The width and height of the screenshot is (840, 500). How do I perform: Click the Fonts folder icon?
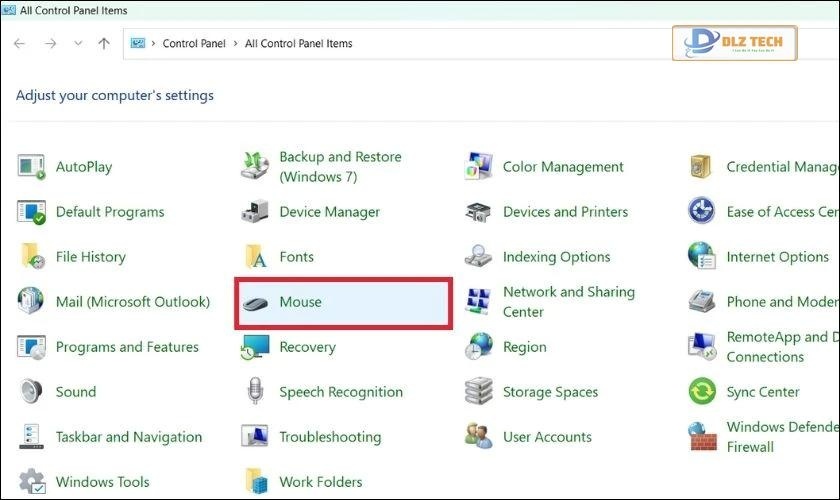point(256,257)
